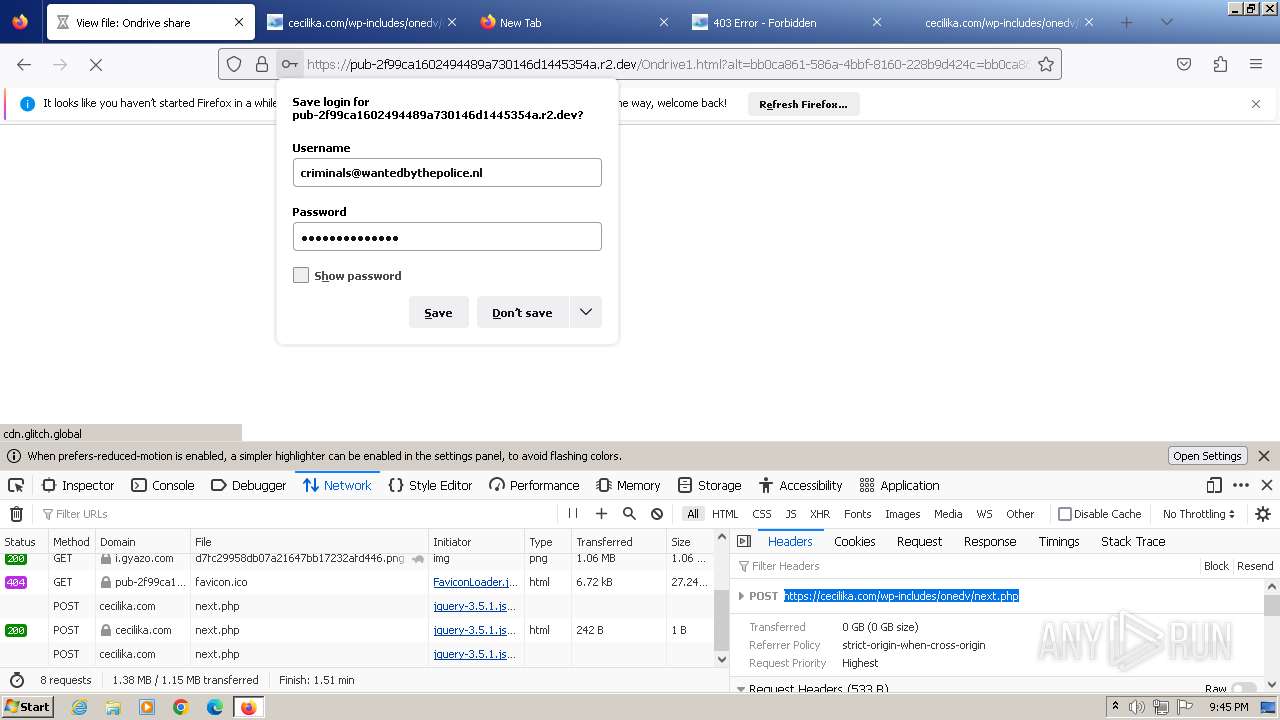Viewport: 1280px width, 720px height.
Task: Open the Firefox hamburger menu
Action: tap(1256, 64)
